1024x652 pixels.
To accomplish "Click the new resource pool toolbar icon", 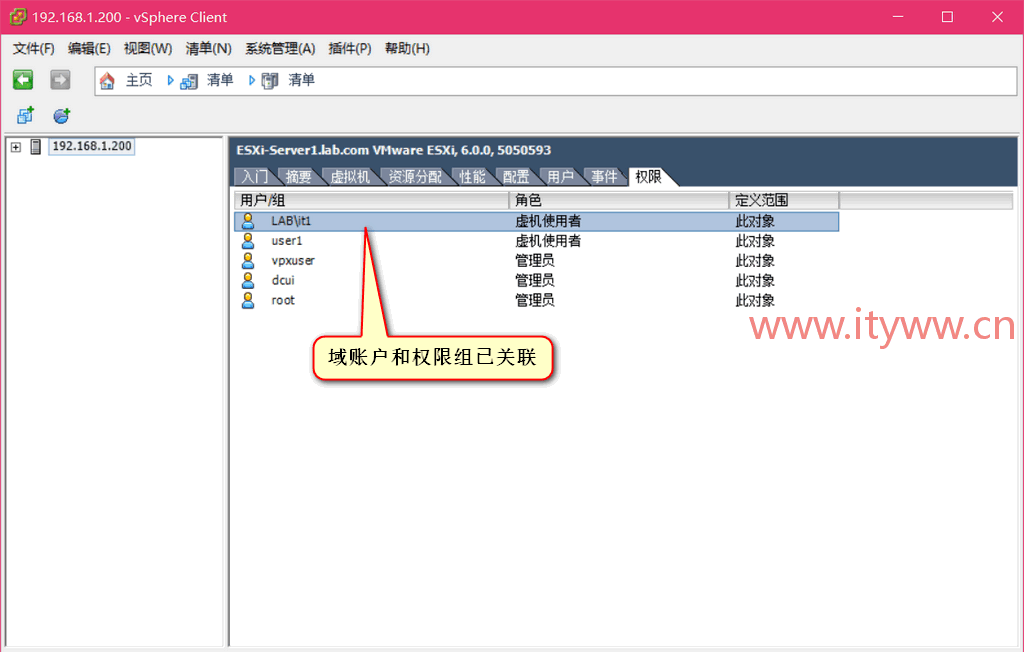I will click(x=61, y=116).
